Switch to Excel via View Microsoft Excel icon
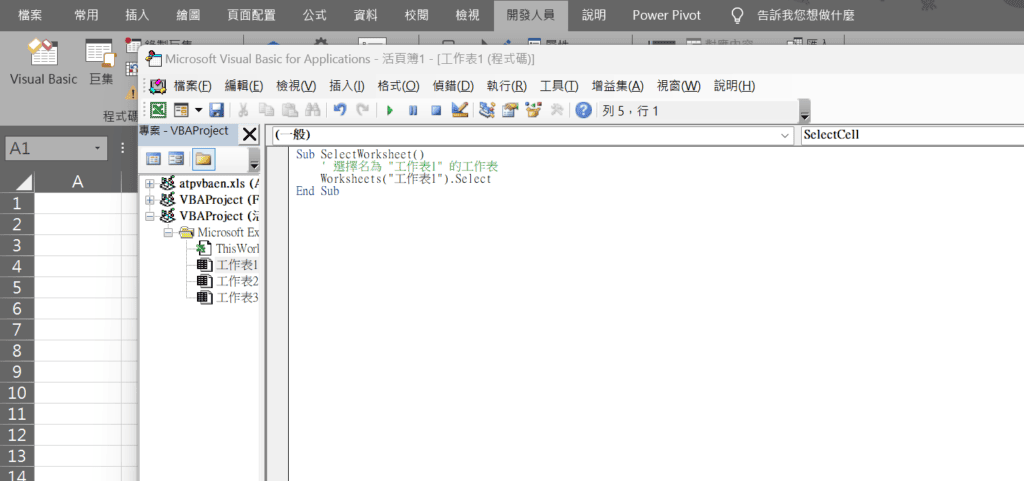1024x481 pixels. [158, 110]
